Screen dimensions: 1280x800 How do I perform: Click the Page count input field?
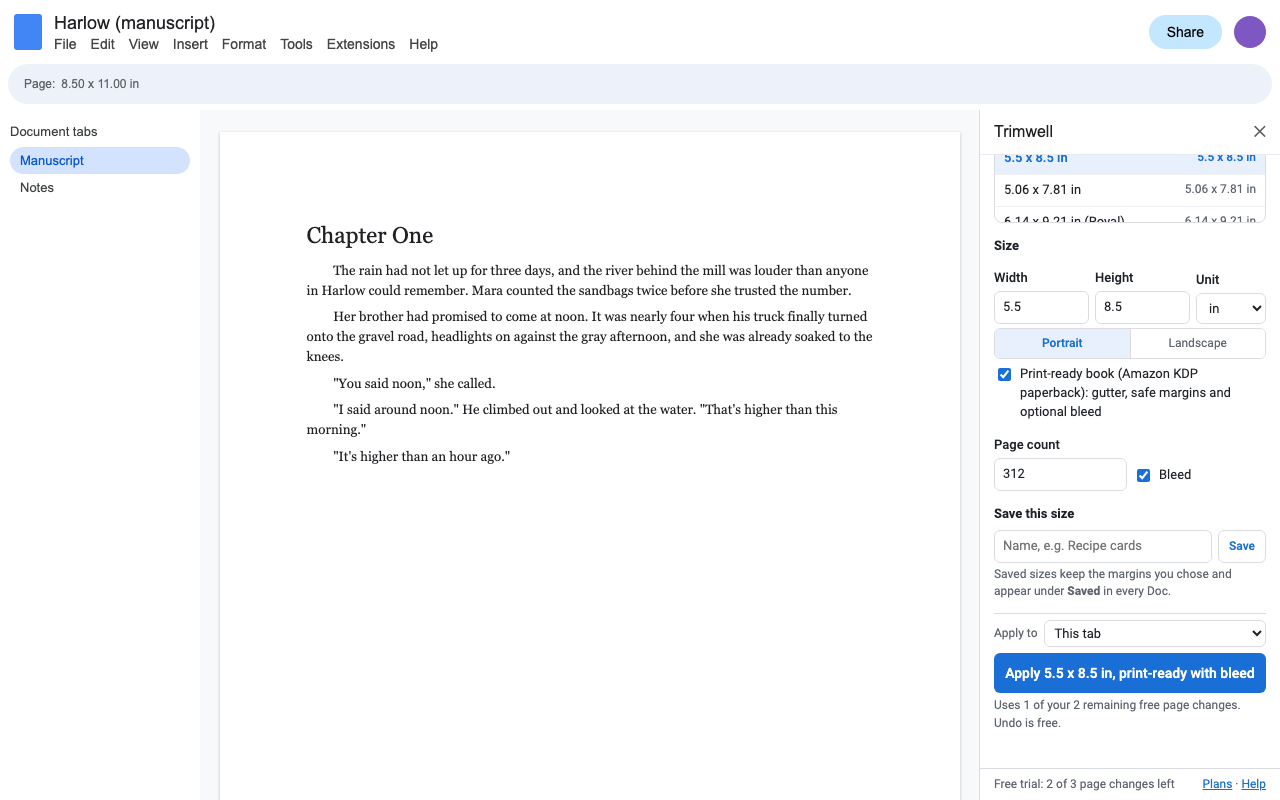point(1060,474)
